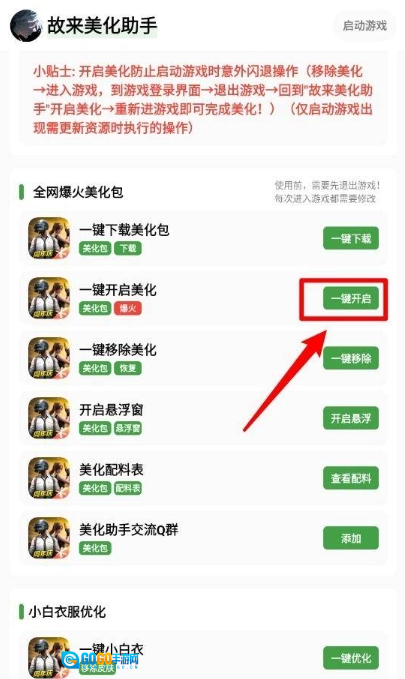The image size is (405, 679).
Task: Tap the green 下载 tag
Action: tap(128, 248)
